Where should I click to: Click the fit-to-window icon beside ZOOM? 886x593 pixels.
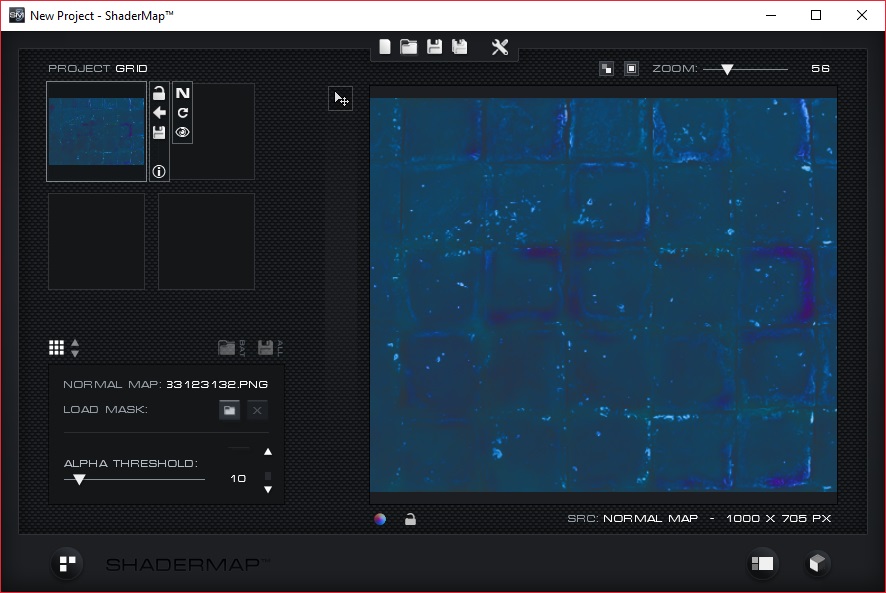pyautogui.click(x=631, y=68)
